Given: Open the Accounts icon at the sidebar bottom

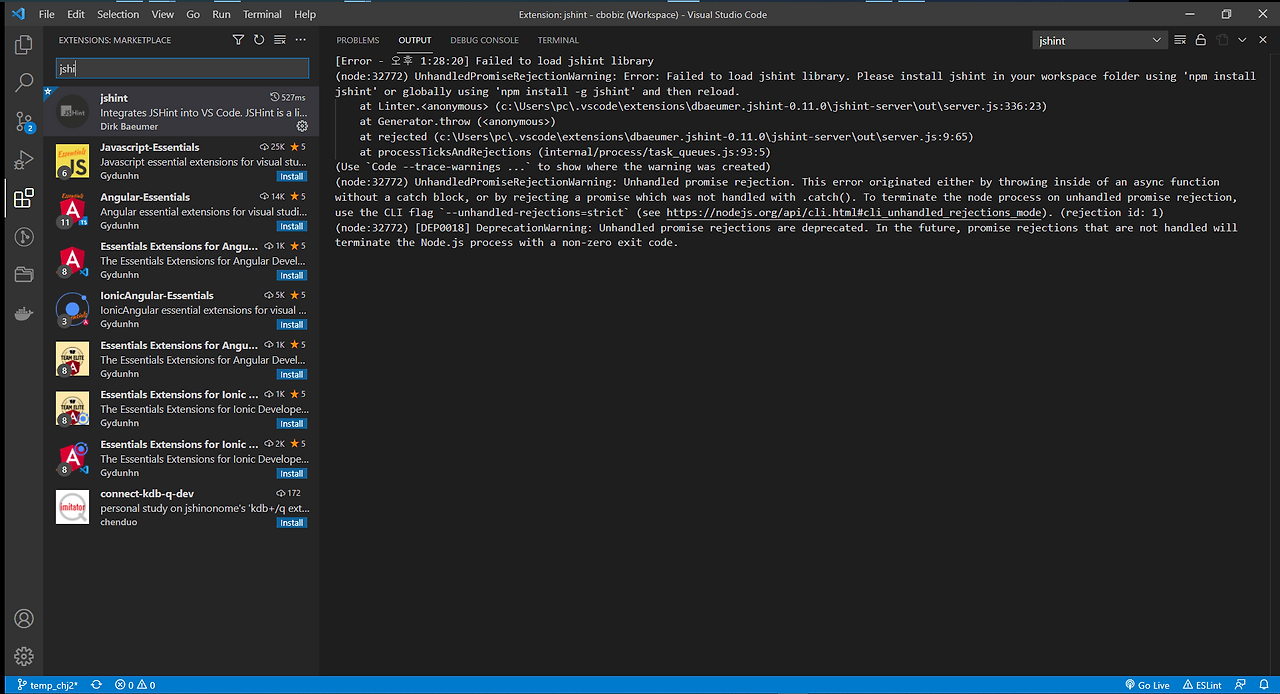Looking at the screenshot, I should (x=23, y=618).
